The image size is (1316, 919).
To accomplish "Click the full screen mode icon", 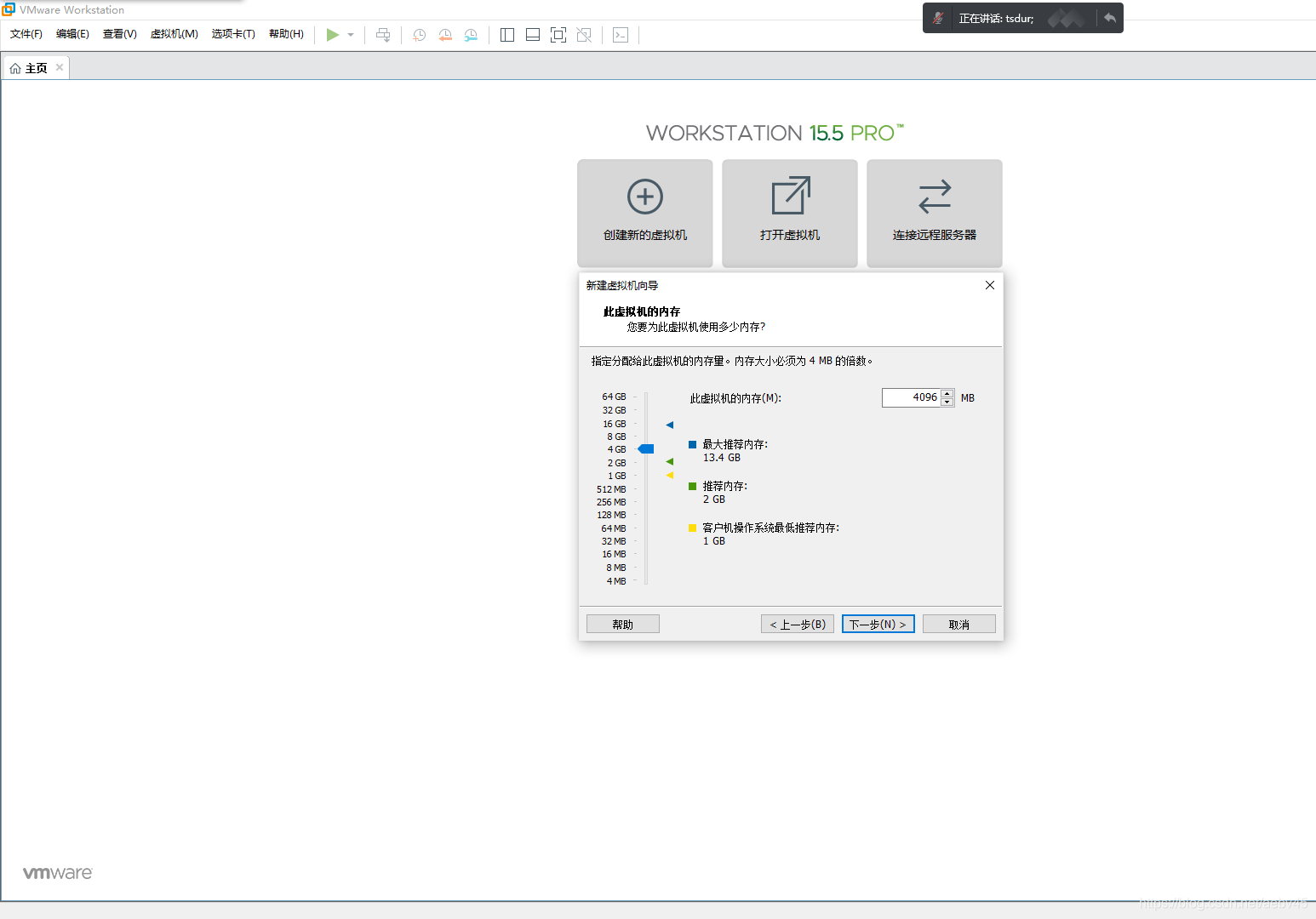I will [558, 35].
